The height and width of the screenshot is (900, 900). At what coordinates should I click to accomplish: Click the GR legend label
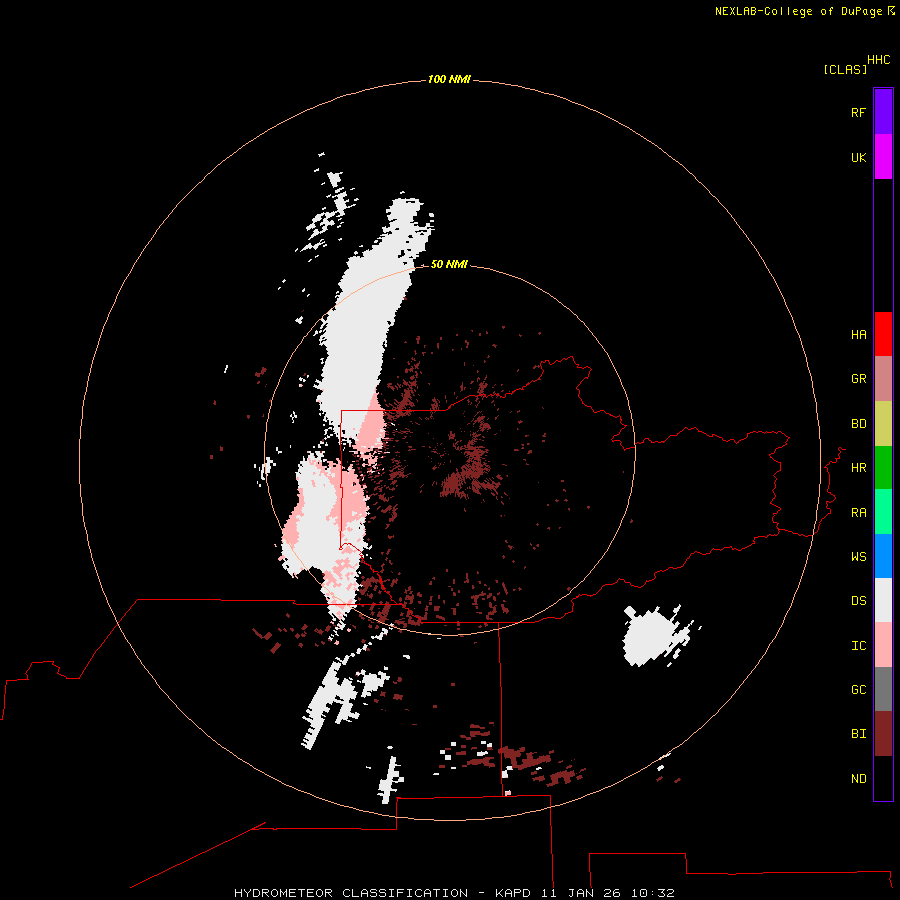point(858,379)
